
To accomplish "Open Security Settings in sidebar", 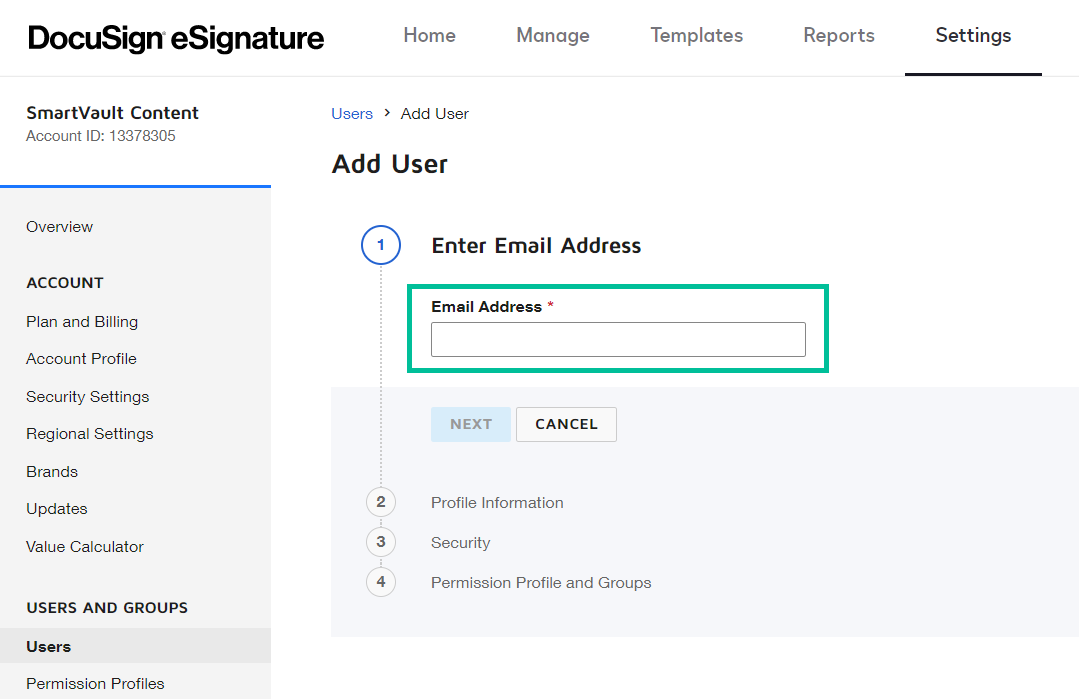I will [x=87, y=397].
